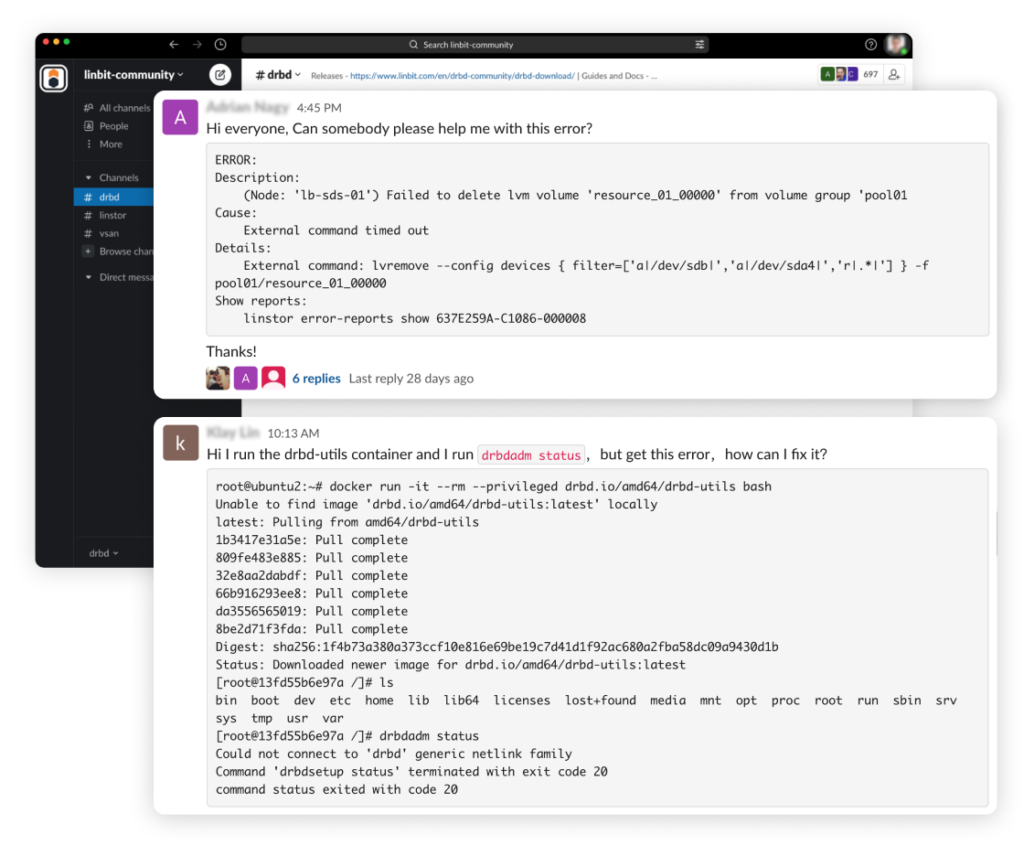Click 'Could not connect to drbd' error line

point(394,754)
